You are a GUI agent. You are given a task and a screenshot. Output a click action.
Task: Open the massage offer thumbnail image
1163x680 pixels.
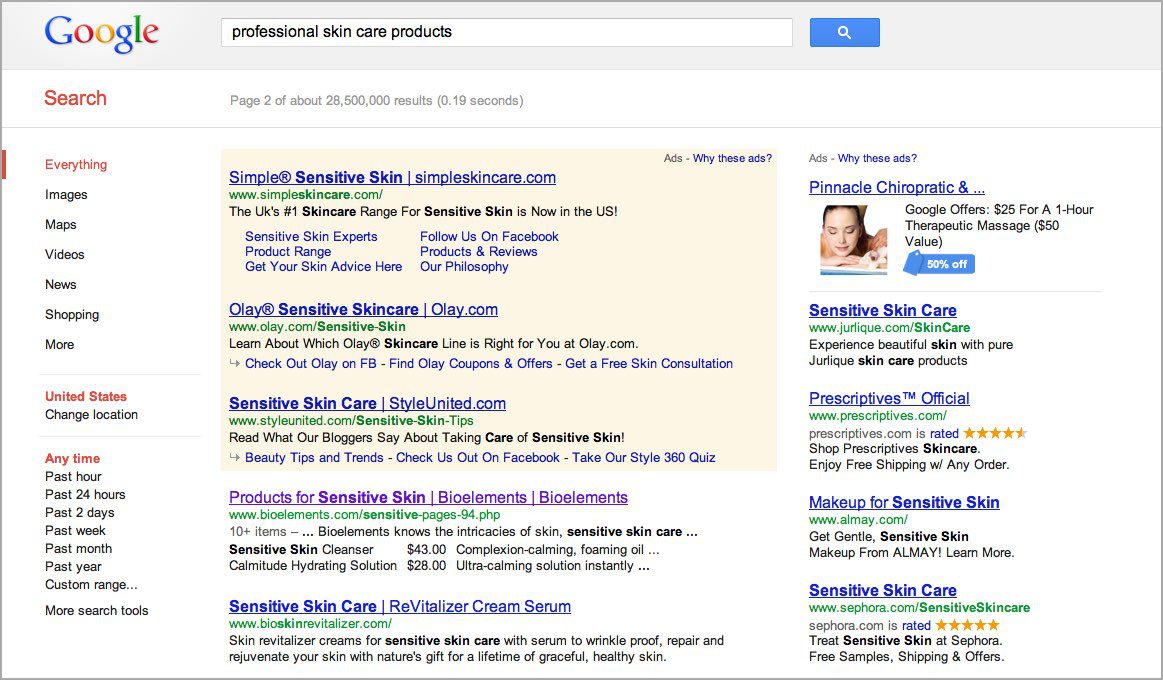pos(853,240)
